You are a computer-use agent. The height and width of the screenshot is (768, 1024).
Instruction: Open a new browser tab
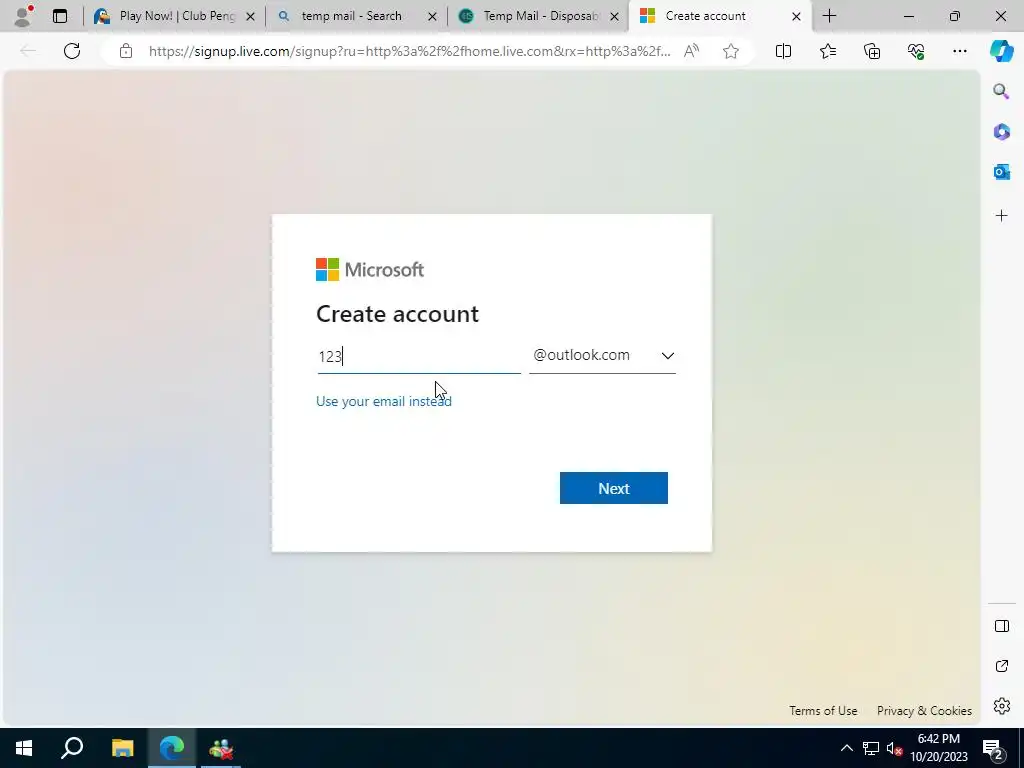click(x=829, y=16)
